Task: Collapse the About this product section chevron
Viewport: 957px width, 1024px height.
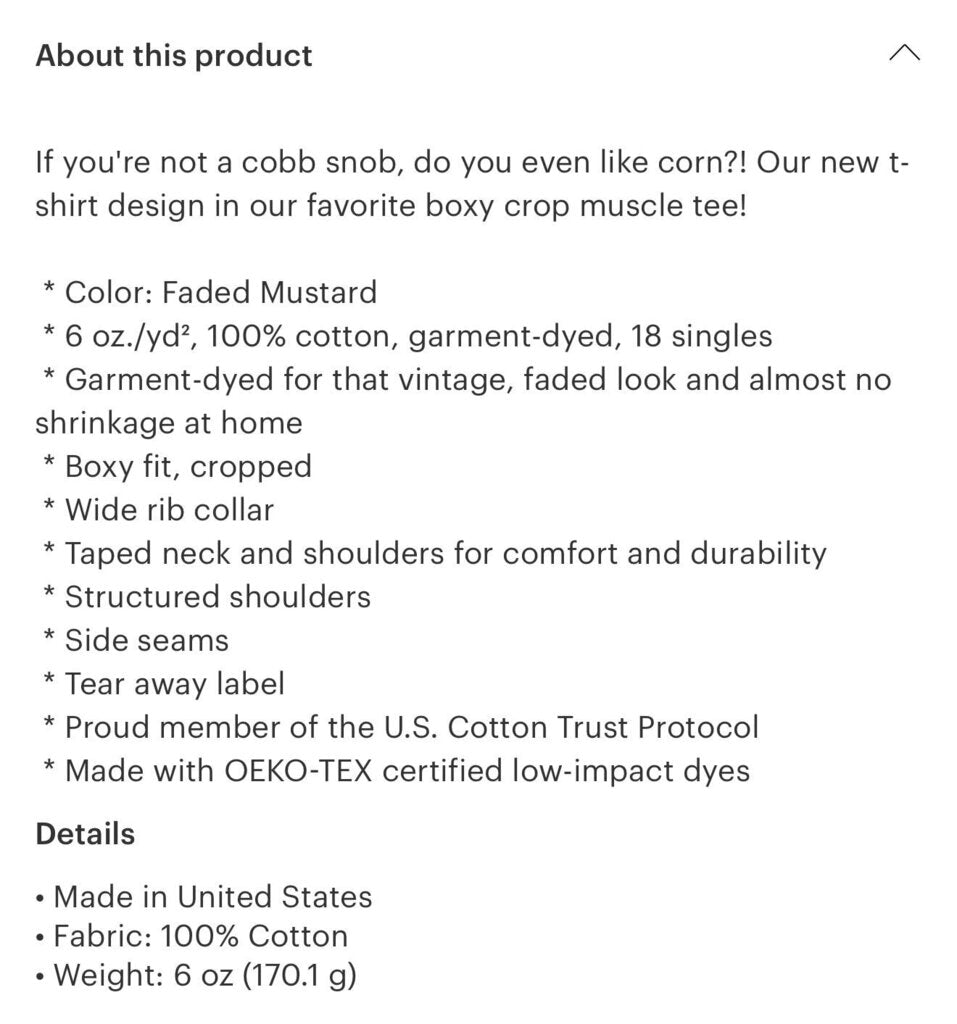Action: [904, 54]
